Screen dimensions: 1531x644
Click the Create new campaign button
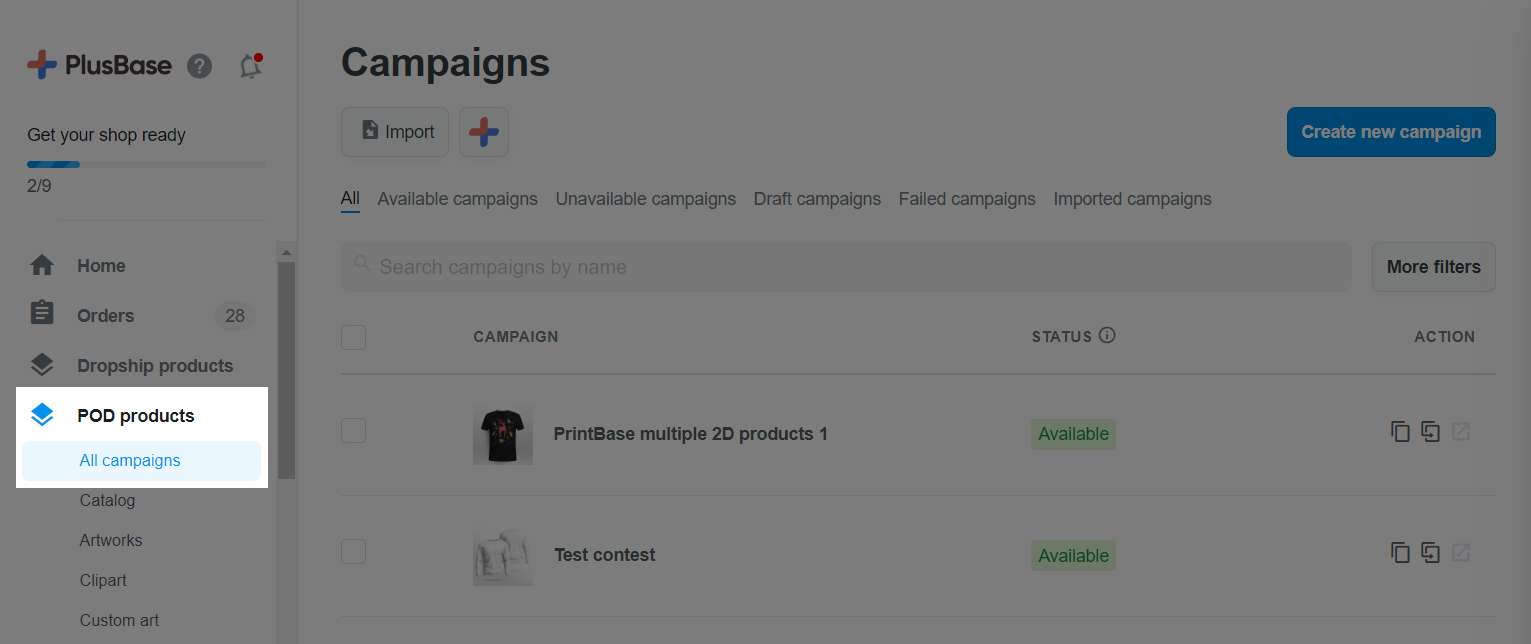pyautogui.click(x=1391, y=132)
